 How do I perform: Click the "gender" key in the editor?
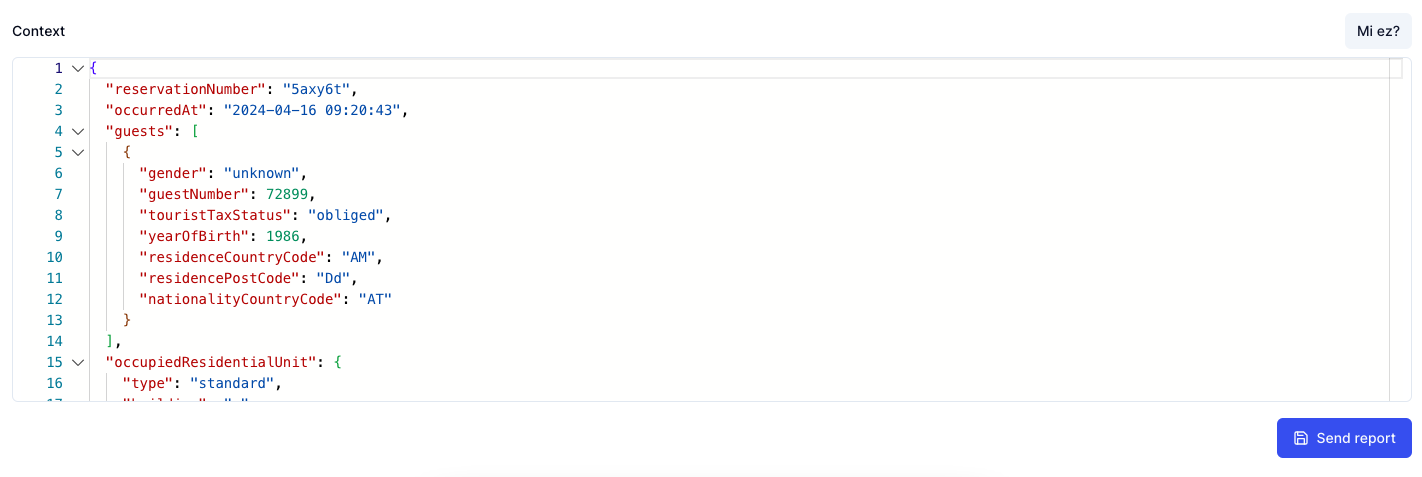point(173,173)
